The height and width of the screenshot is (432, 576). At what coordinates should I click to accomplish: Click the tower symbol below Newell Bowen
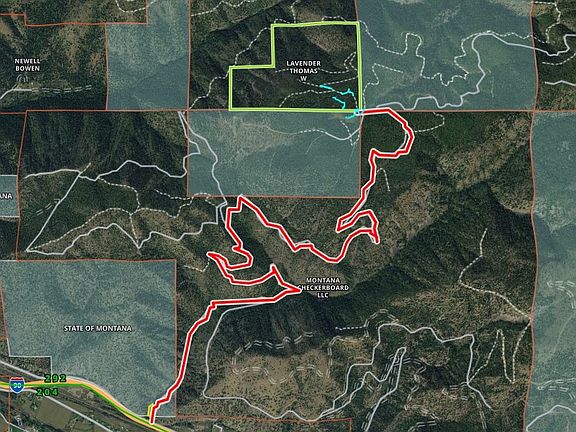[x=22, y=79]
